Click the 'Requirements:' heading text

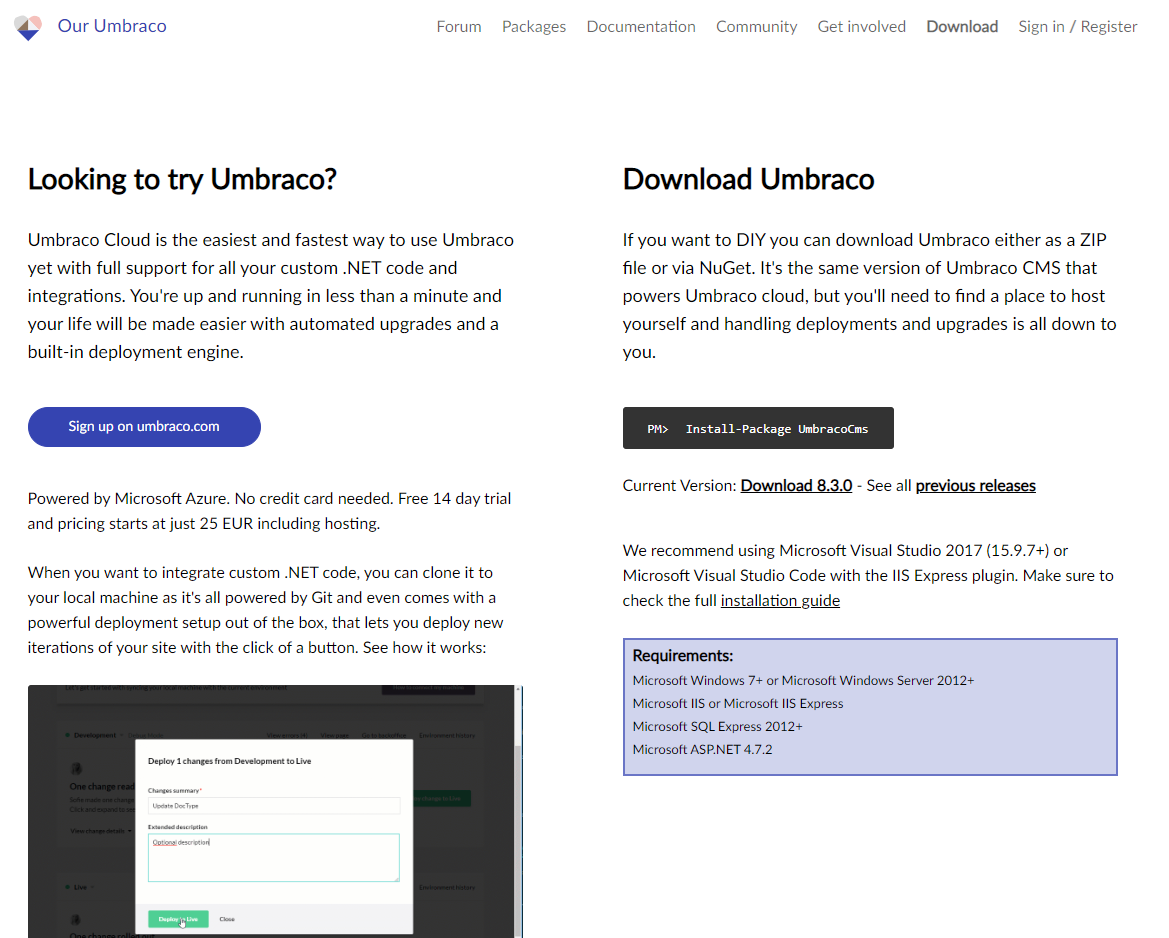683,656
